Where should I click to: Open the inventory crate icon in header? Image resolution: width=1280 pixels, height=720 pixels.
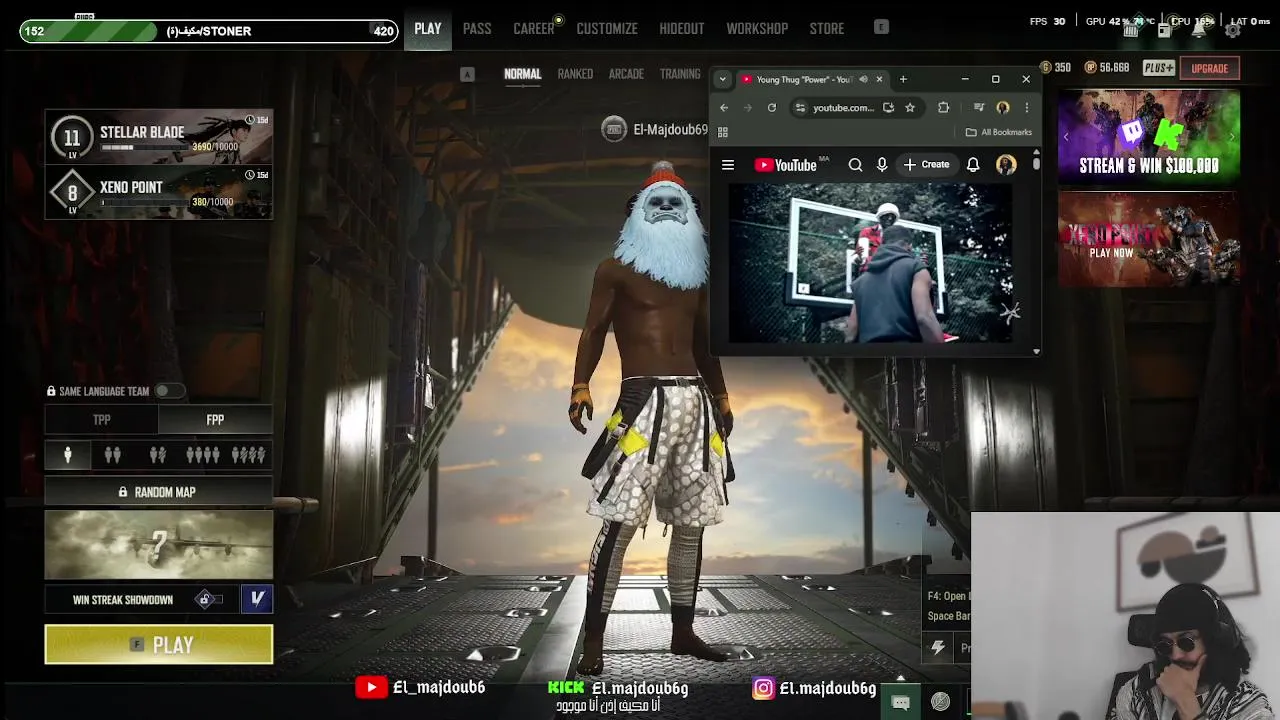[x=1131, y=30]
